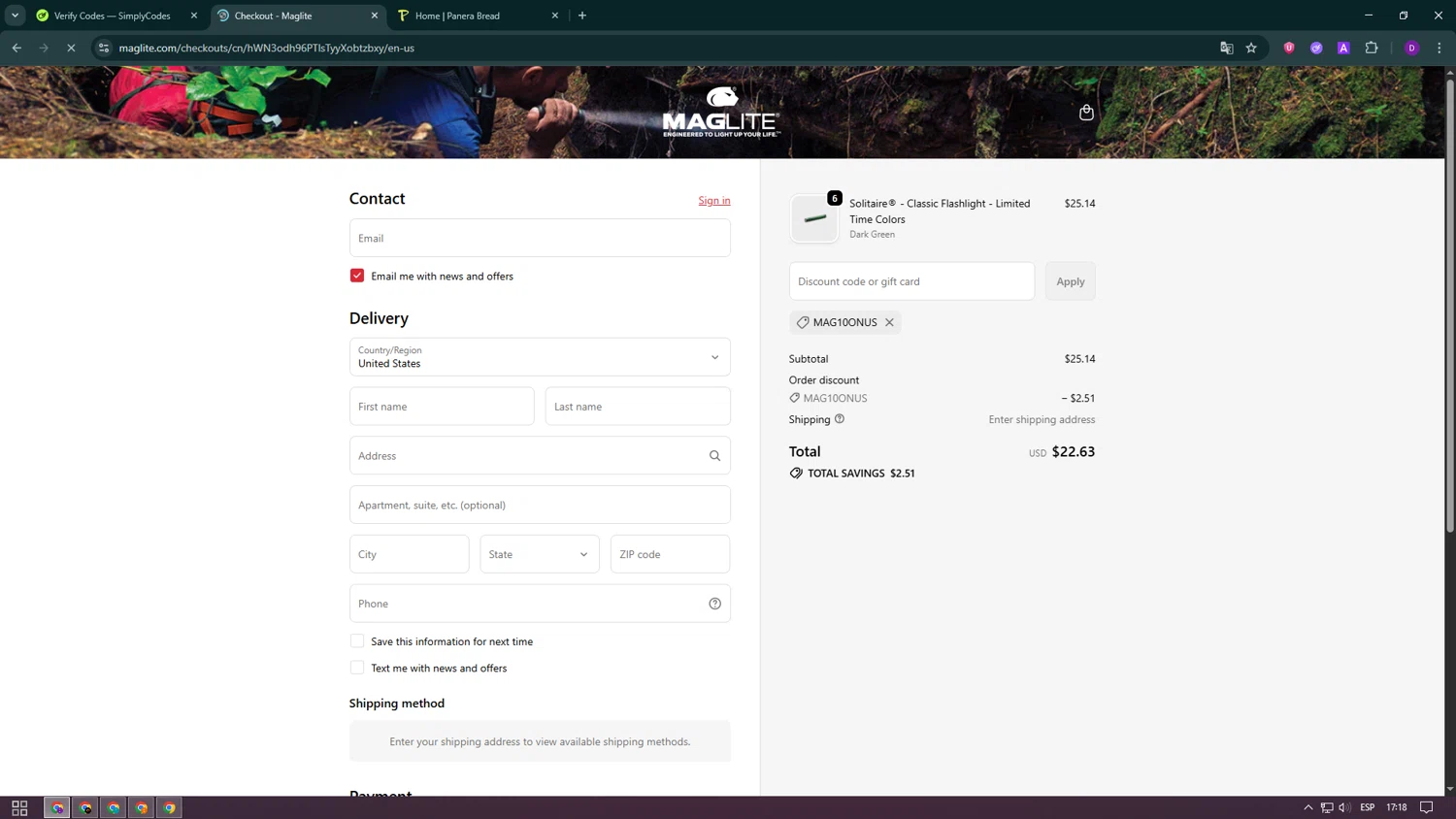Open the State dropdown
The image size is (1456, 819).
point(539,554)
